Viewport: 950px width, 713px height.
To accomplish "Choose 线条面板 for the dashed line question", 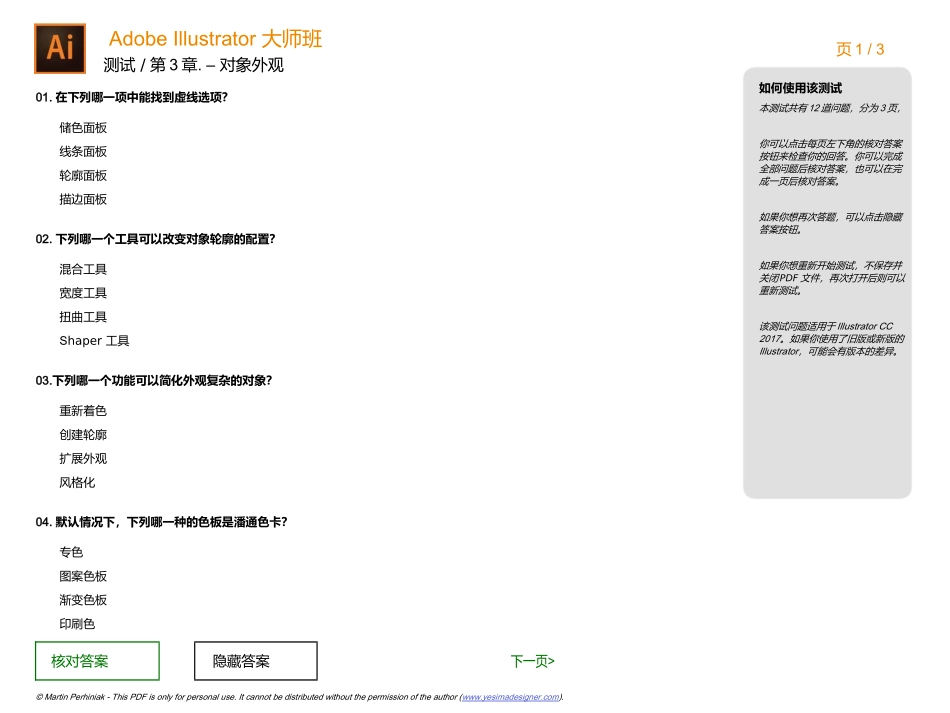I will click(81, 151).
